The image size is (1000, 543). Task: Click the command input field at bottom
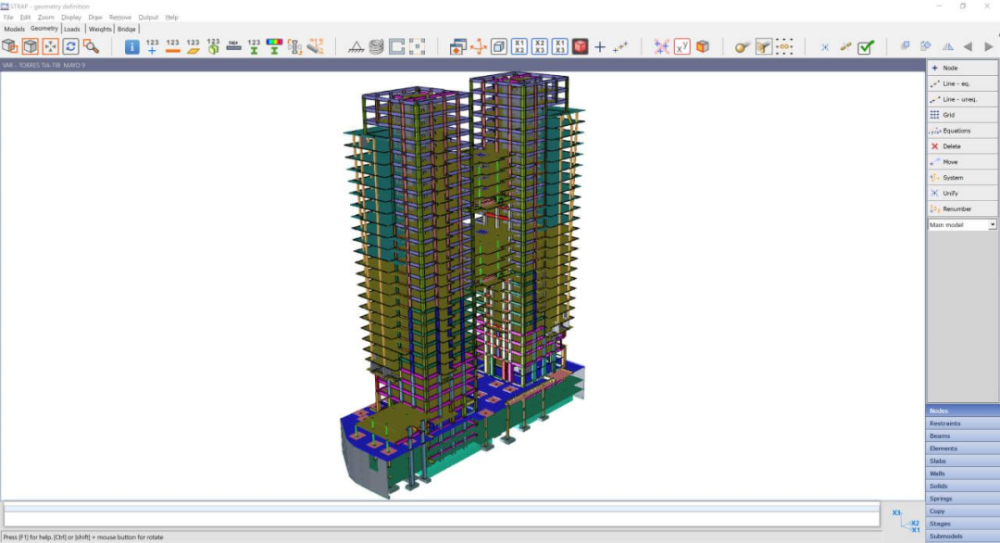pos(440,513)
